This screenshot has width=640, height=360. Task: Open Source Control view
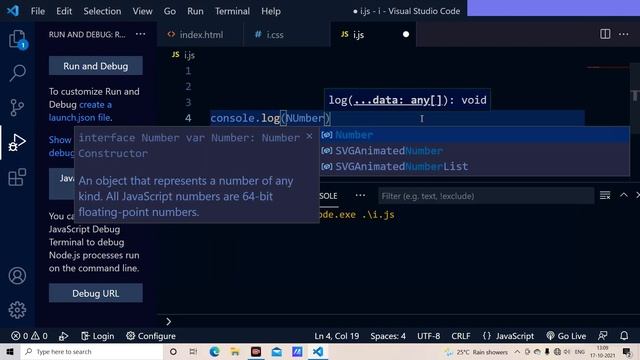pyautogui.click(x=17, y=108)
